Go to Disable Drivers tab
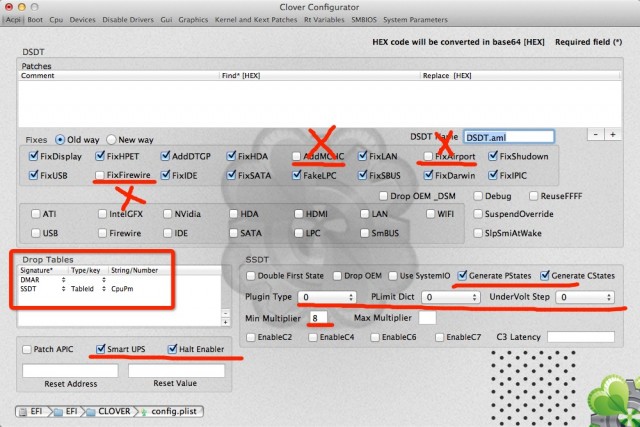 click(128, 20)
